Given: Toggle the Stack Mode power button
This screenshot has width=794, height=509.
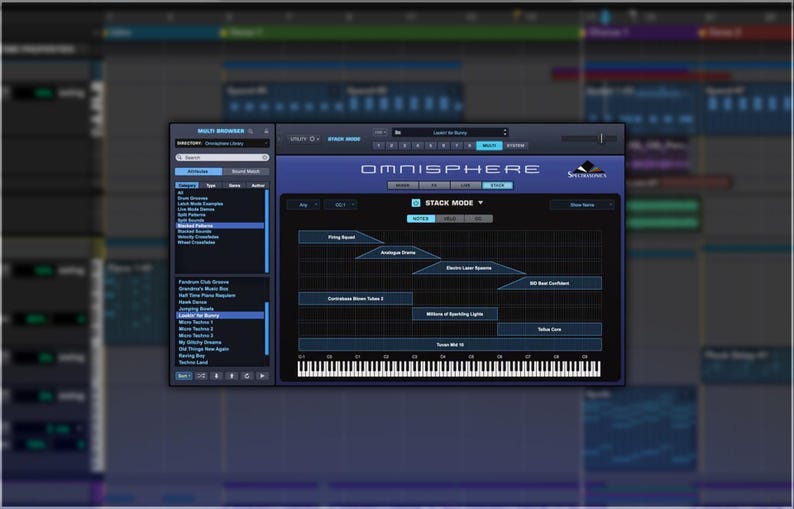Looking at the screenshot, I should pos(416,203).
